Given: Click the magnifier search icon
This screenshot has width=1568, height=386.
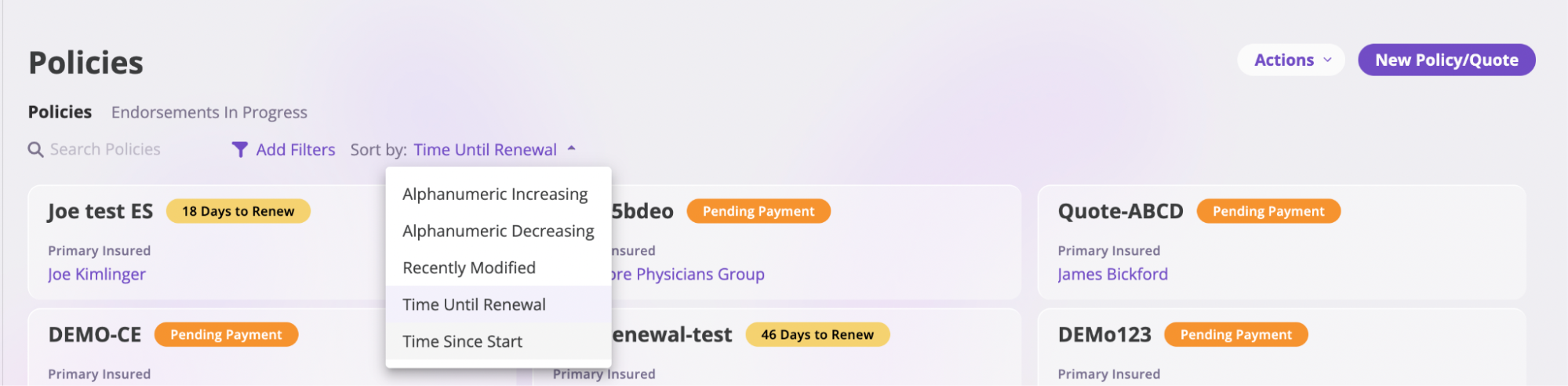Looking at the screenshot, I should [35, 149].
